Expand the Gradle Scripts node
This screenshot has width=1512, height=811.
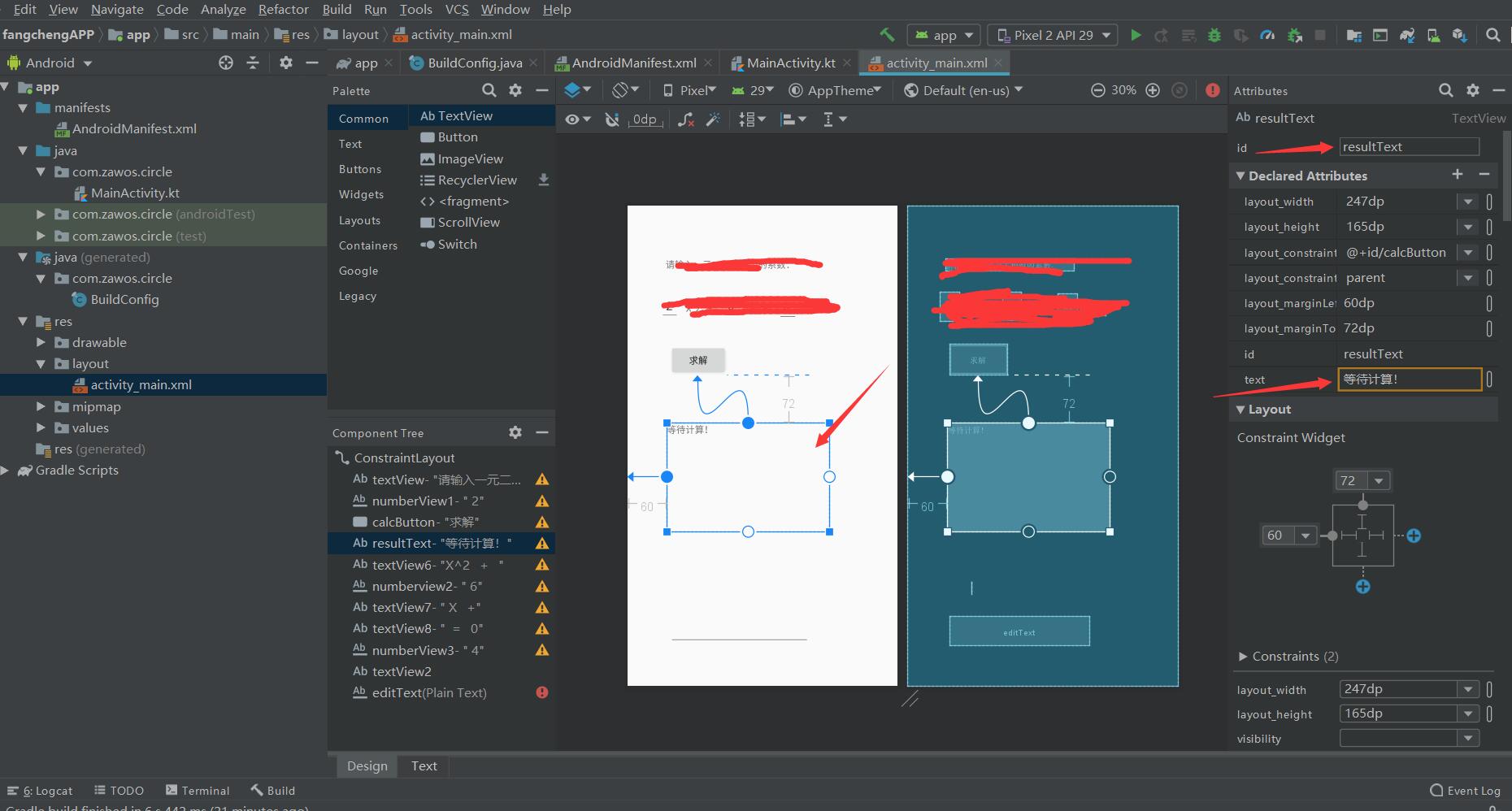tap(7, 470)
